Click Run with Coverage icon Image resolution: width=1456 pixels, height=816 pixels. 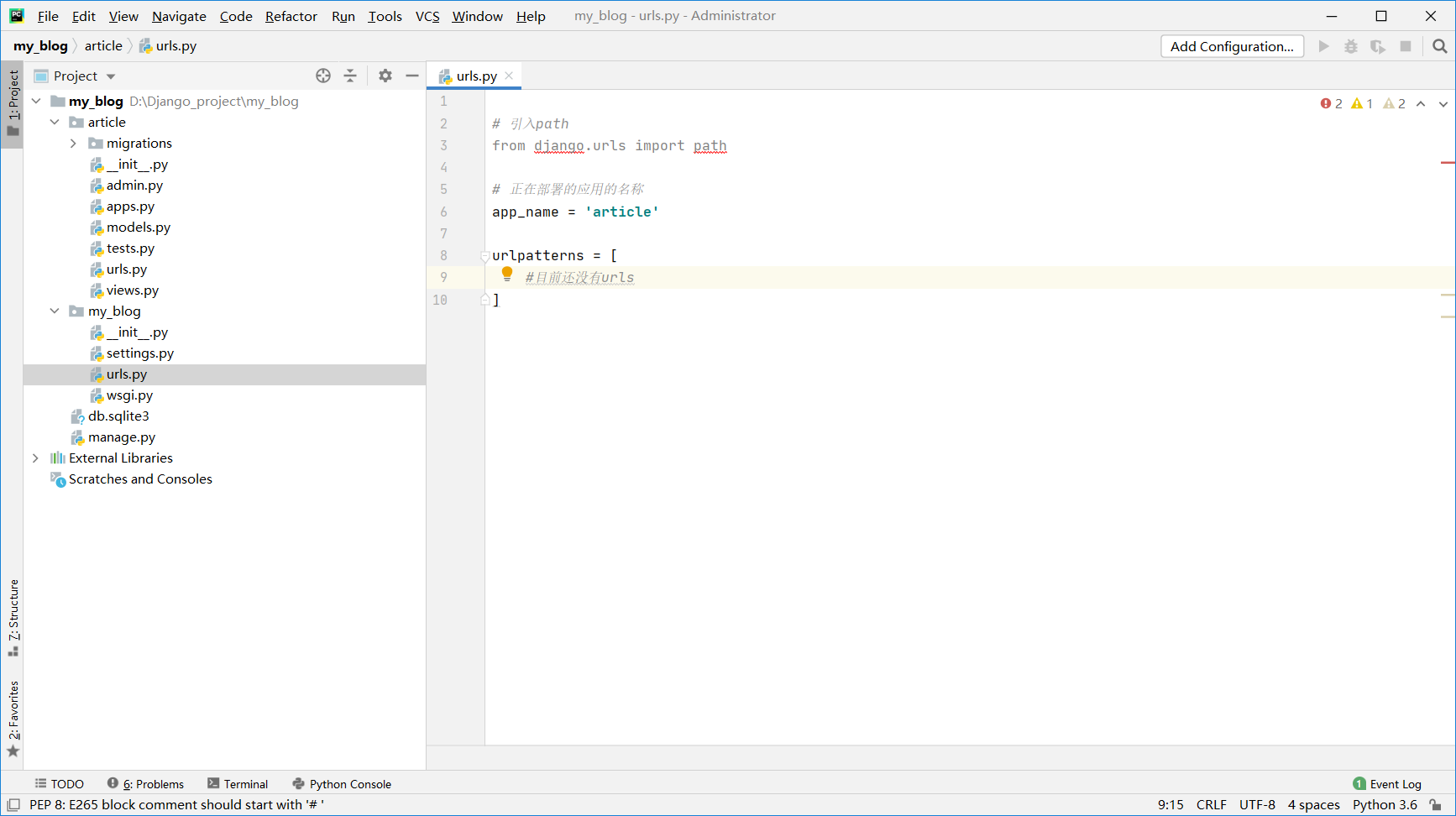(x=1378, y=46)
